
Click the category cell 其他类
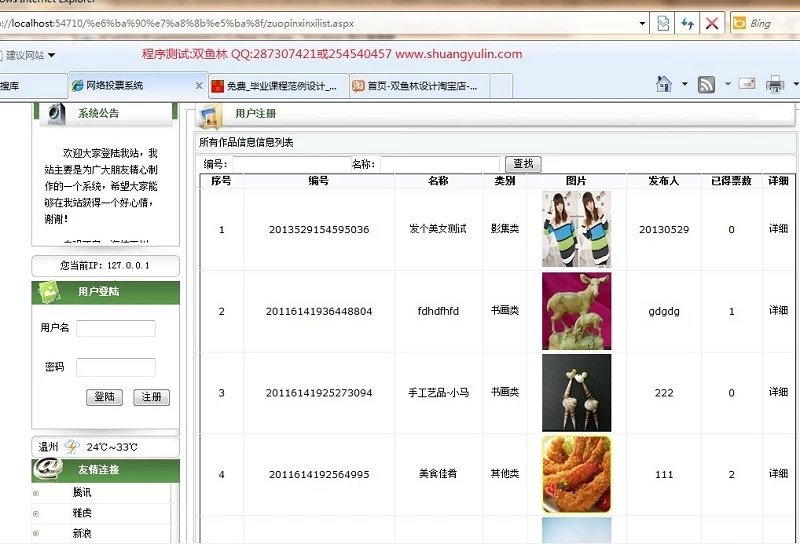point(505,474)
